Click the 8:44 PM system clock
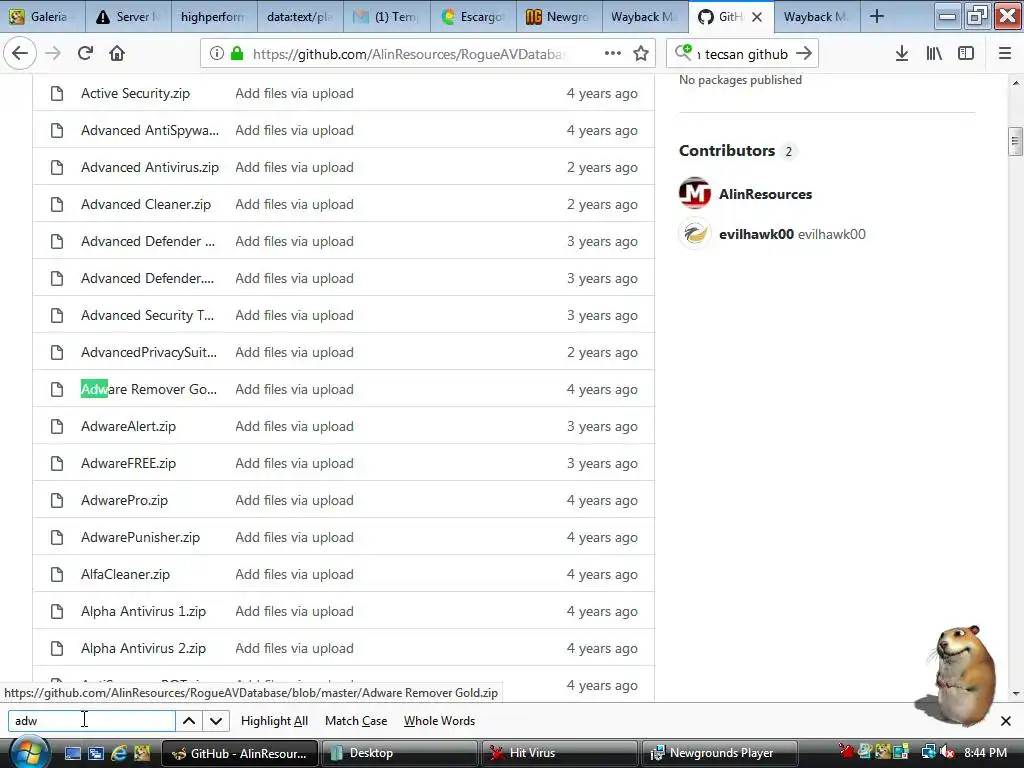 pos(985,753)
